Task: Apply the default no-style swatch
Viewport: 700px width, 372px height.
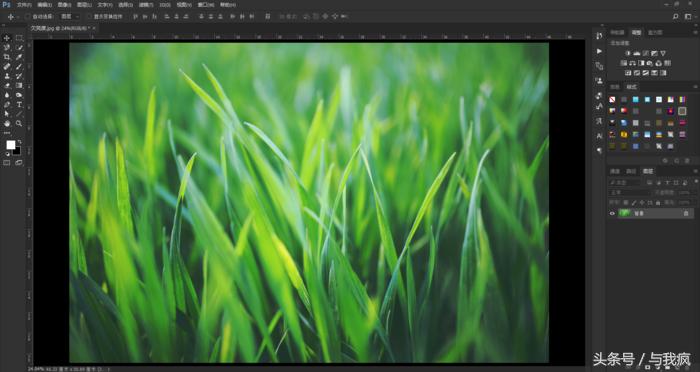Action: coord(612,99)
